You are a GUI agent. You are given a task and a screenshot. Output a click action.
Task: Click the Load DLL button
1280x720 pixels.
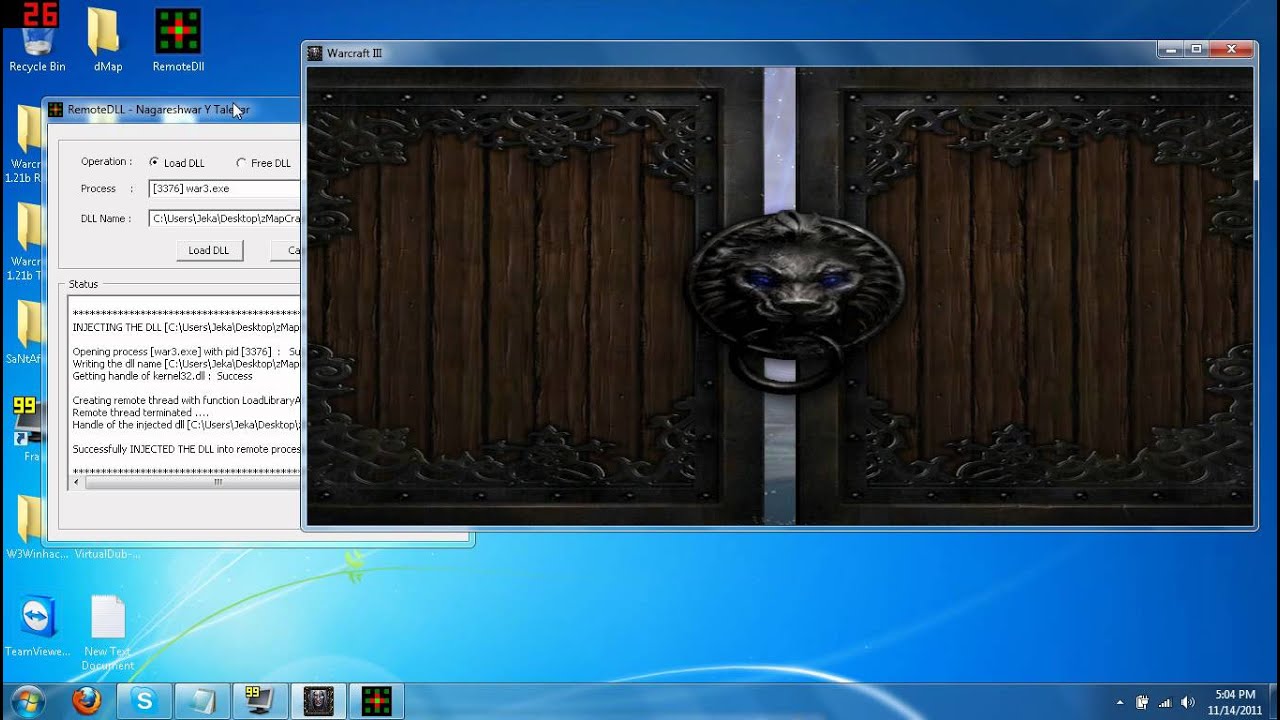[208, 250]
